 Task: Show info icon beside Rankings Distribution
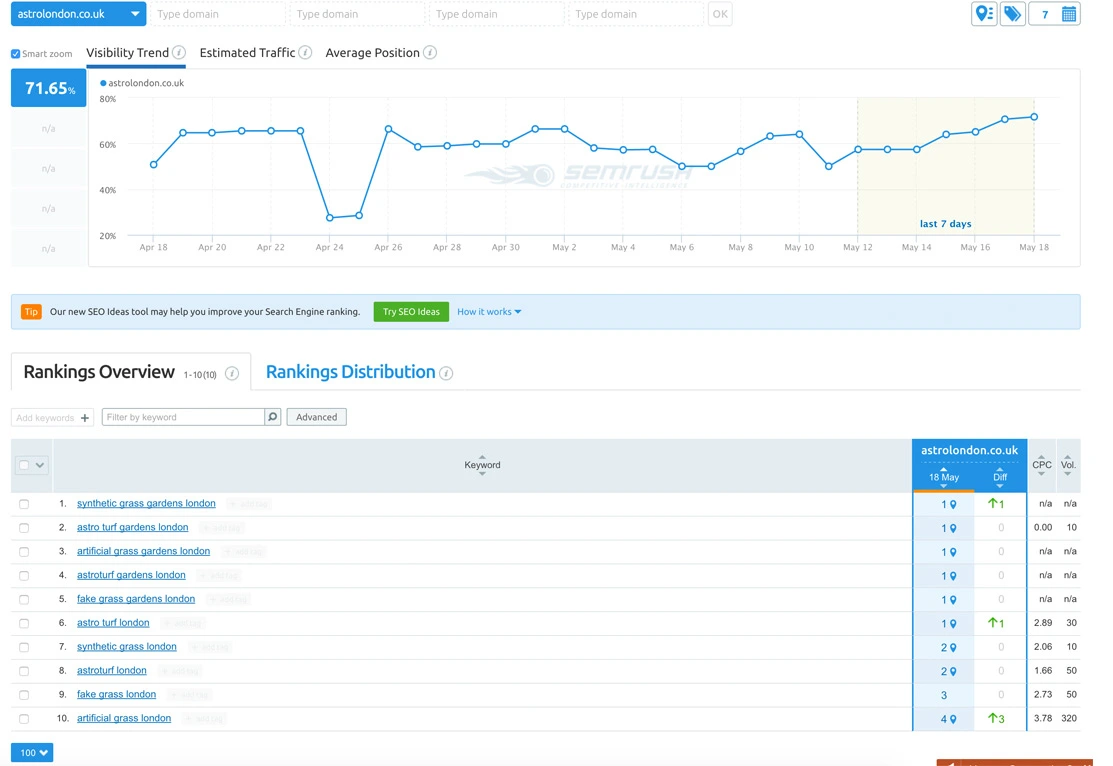click(446, 373)
